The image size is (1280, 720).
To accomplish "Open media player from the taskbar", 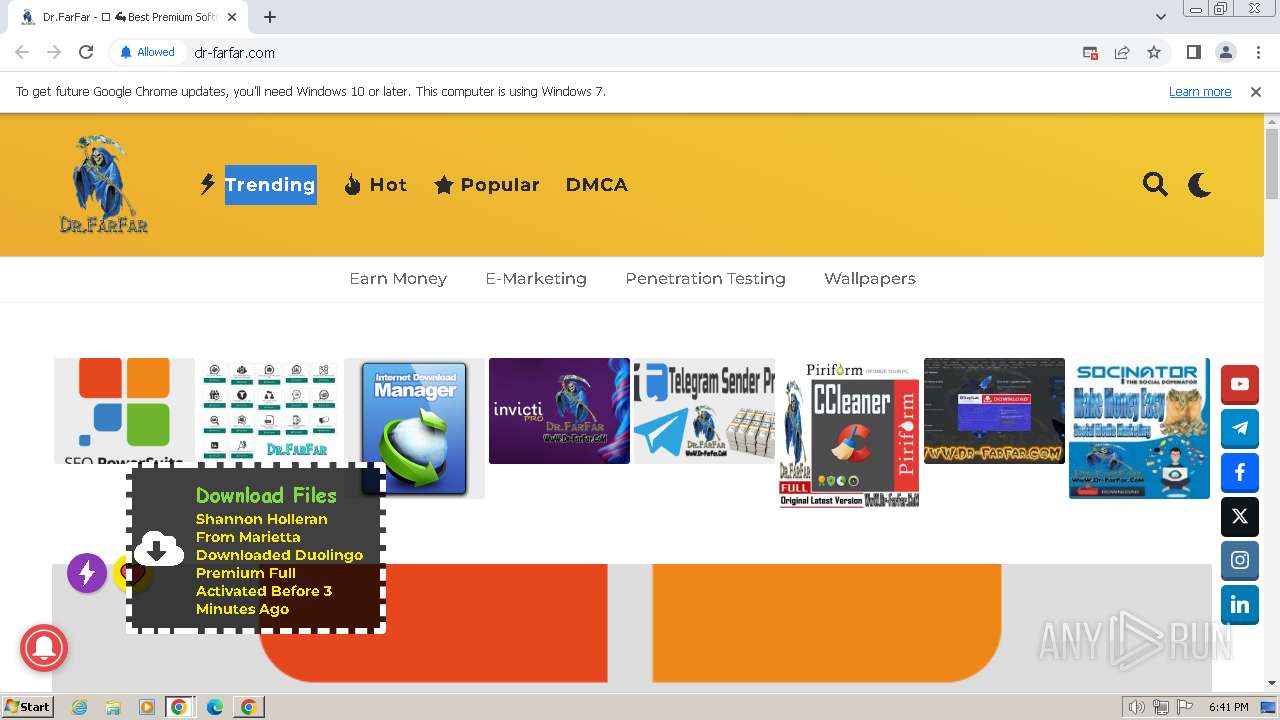I will [x=147, y=707].
